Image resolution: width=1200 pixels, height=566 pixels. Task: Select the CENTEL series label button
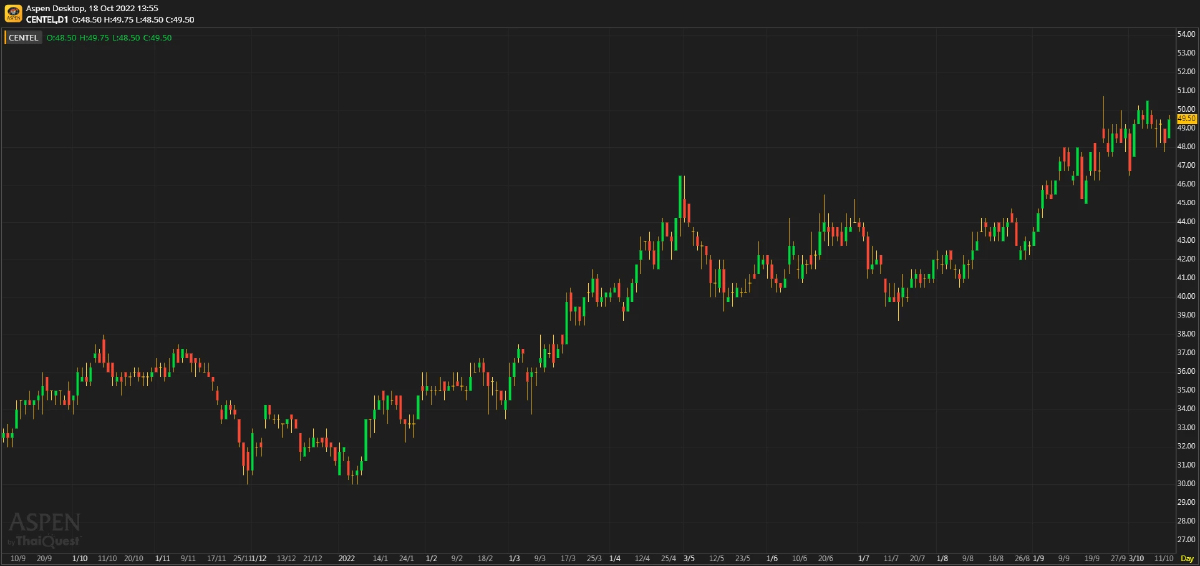click(24, 37)
